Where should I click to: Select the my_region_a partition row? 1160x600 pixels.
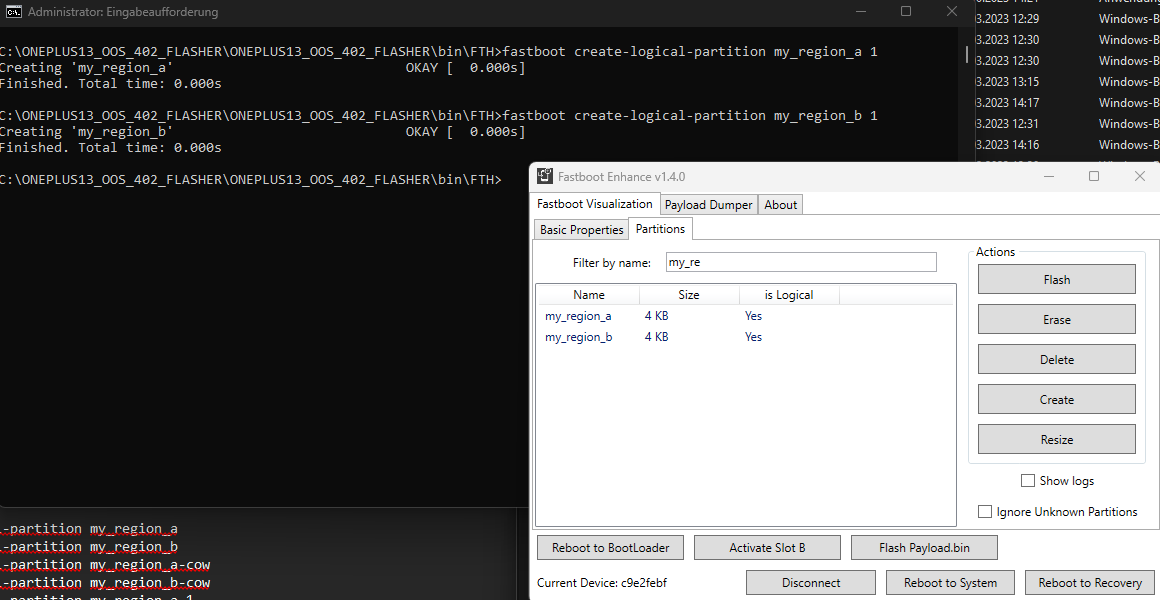pos(745,316)
